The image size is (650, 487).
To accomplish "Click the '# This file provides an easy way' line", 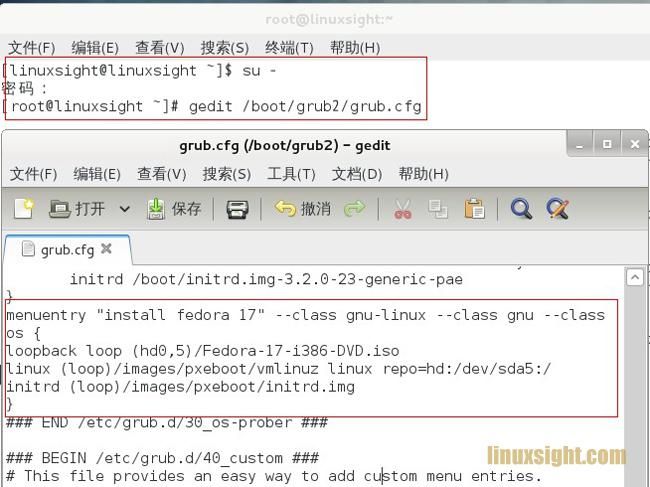I will (274, 476).
